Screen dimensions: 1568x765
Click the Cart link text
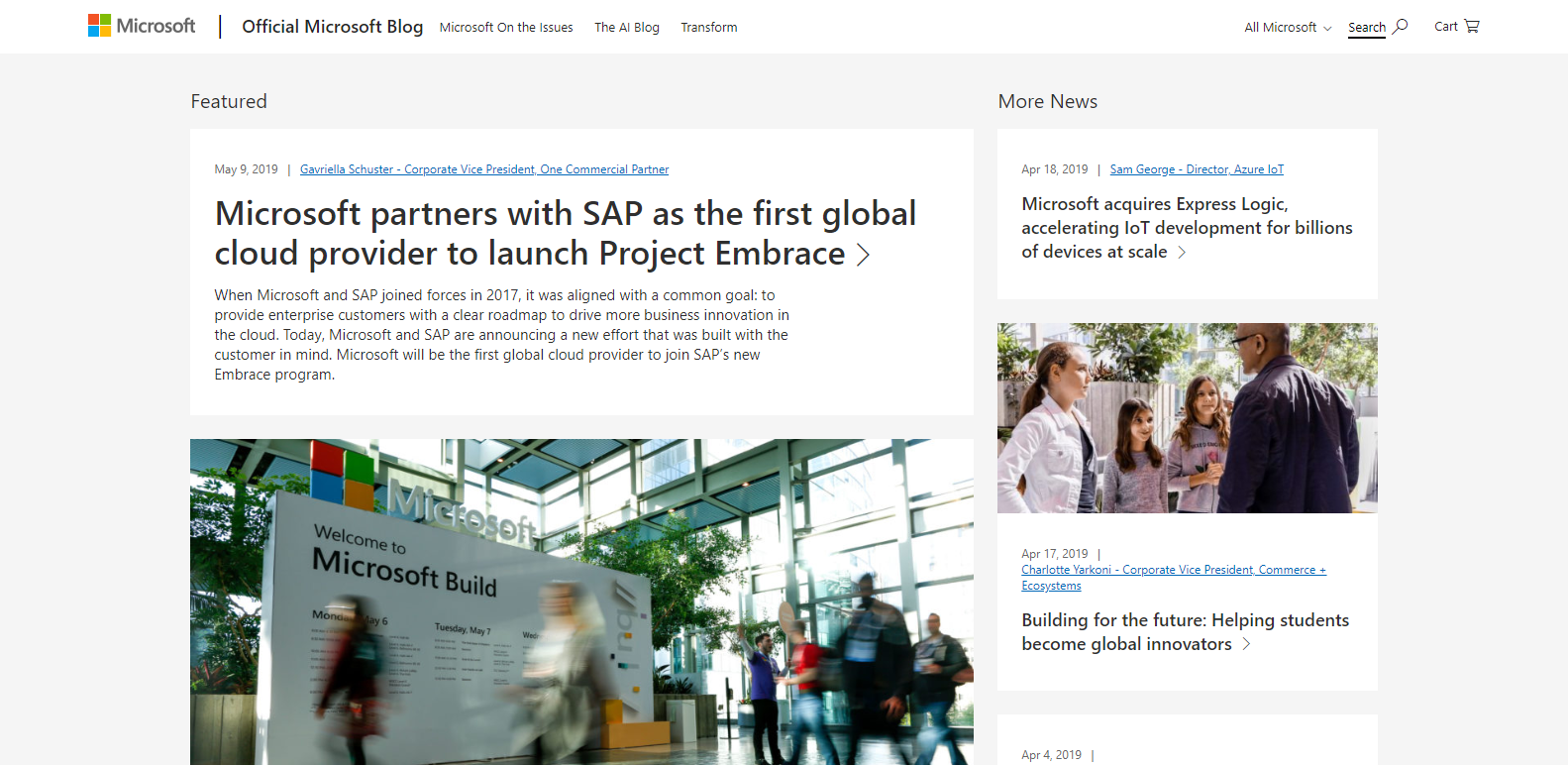pyautogui.click(x=1446, y=27)
